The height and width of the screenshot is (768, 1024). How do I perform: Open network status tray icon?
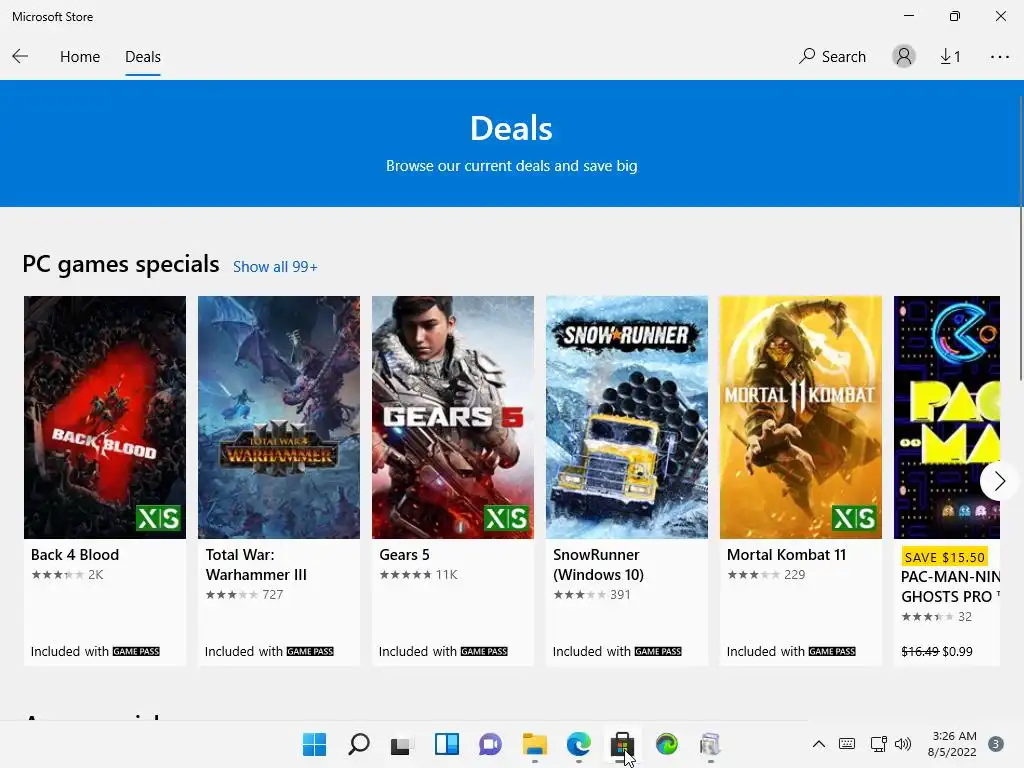pyautogui.click(x=878, y=744)
